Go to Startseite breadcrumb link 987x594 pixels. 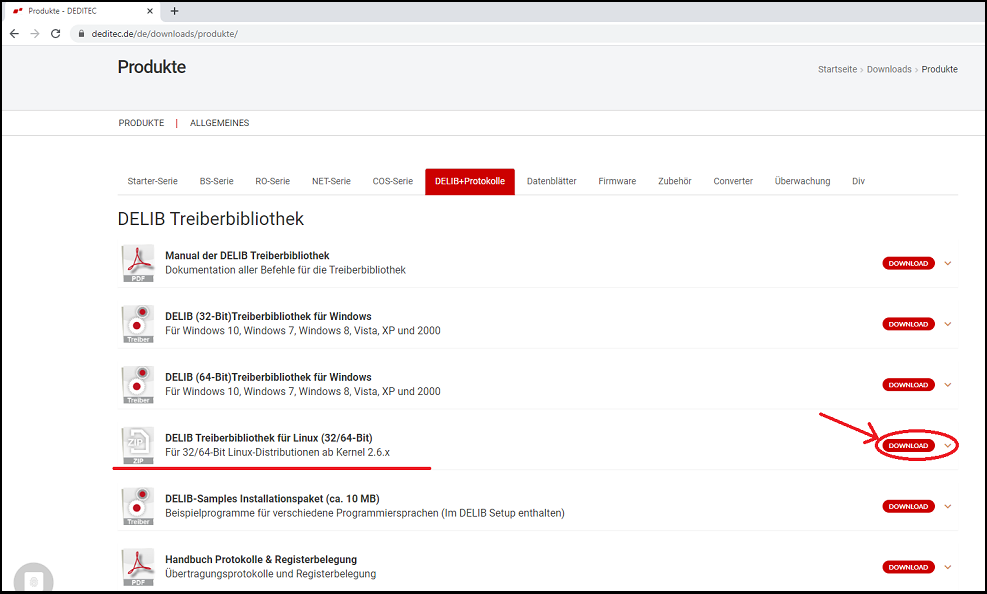838,69
